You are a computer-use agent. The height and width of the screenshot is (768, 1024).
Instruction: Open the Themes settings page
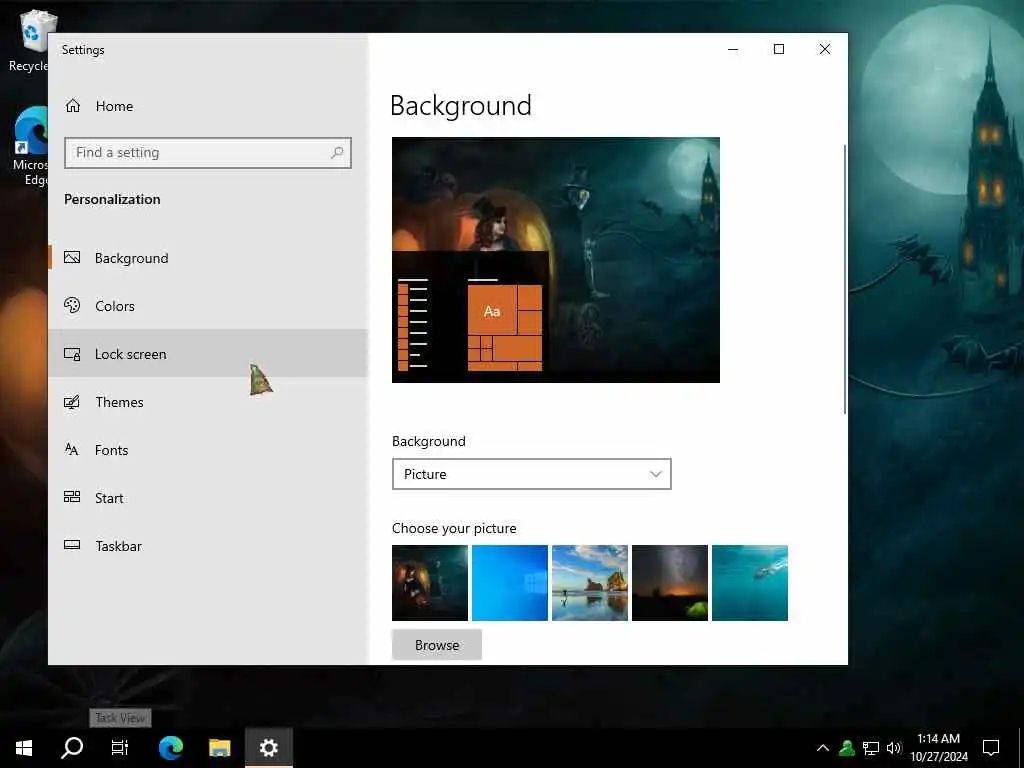click(x=208, y=402)
